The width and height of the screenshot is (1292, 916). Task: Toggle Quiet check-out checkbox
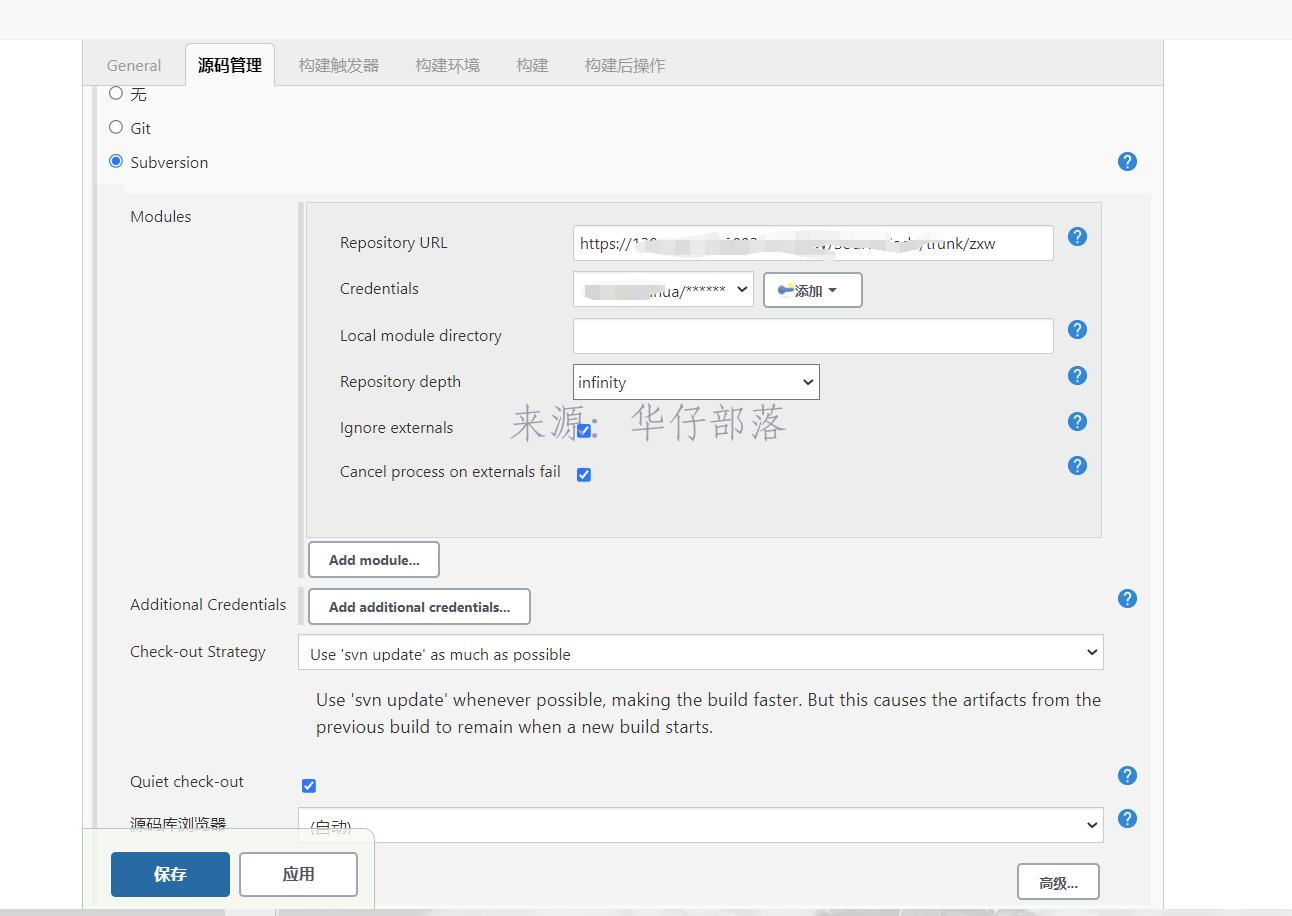pos(309,786)
